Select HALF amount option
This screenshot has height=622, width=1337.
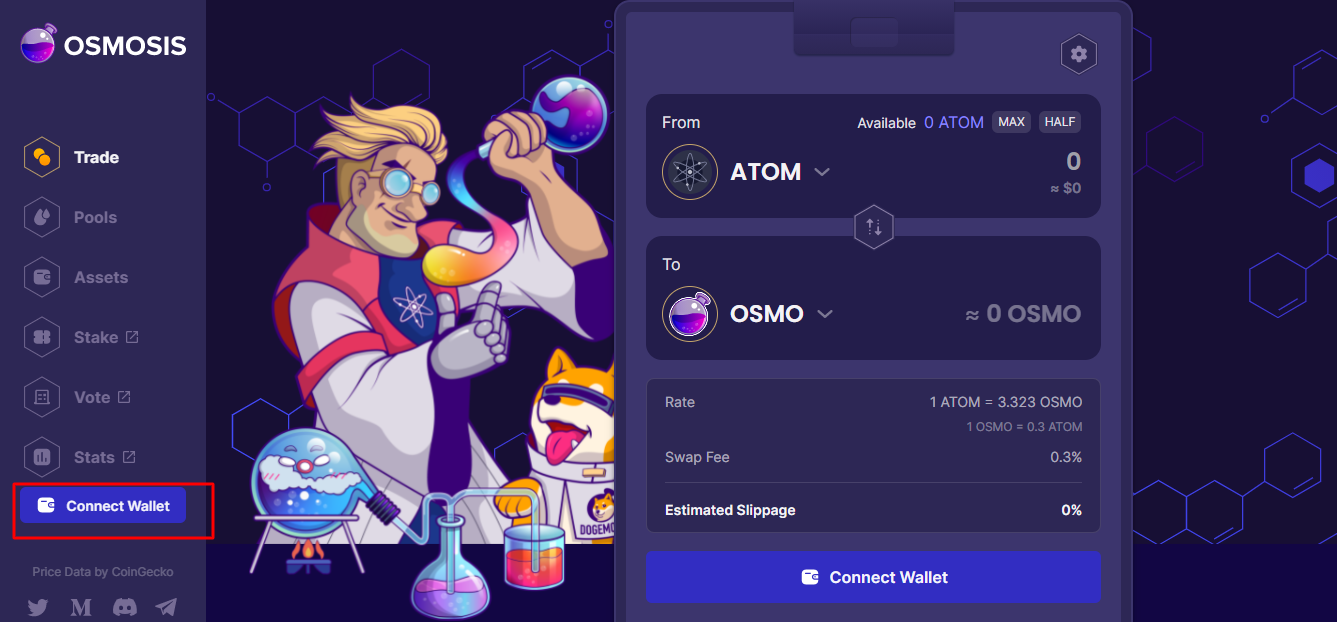pos(1060,122)
